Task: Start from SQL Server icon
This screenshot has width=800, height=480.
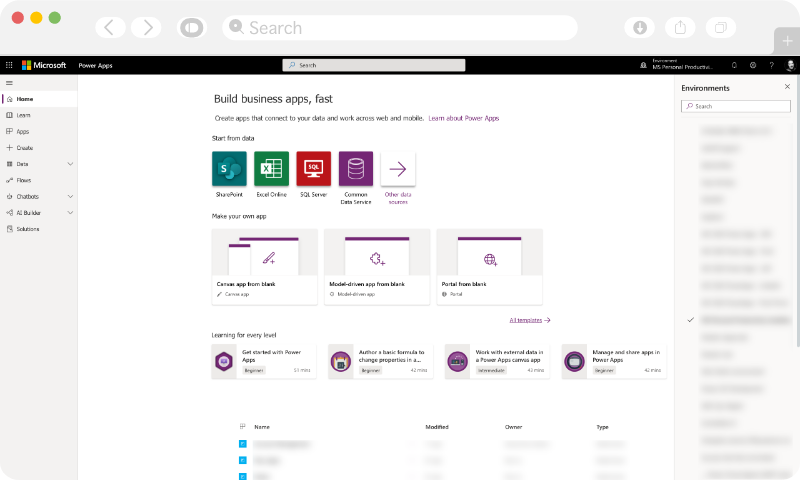Action: [313, 169]
